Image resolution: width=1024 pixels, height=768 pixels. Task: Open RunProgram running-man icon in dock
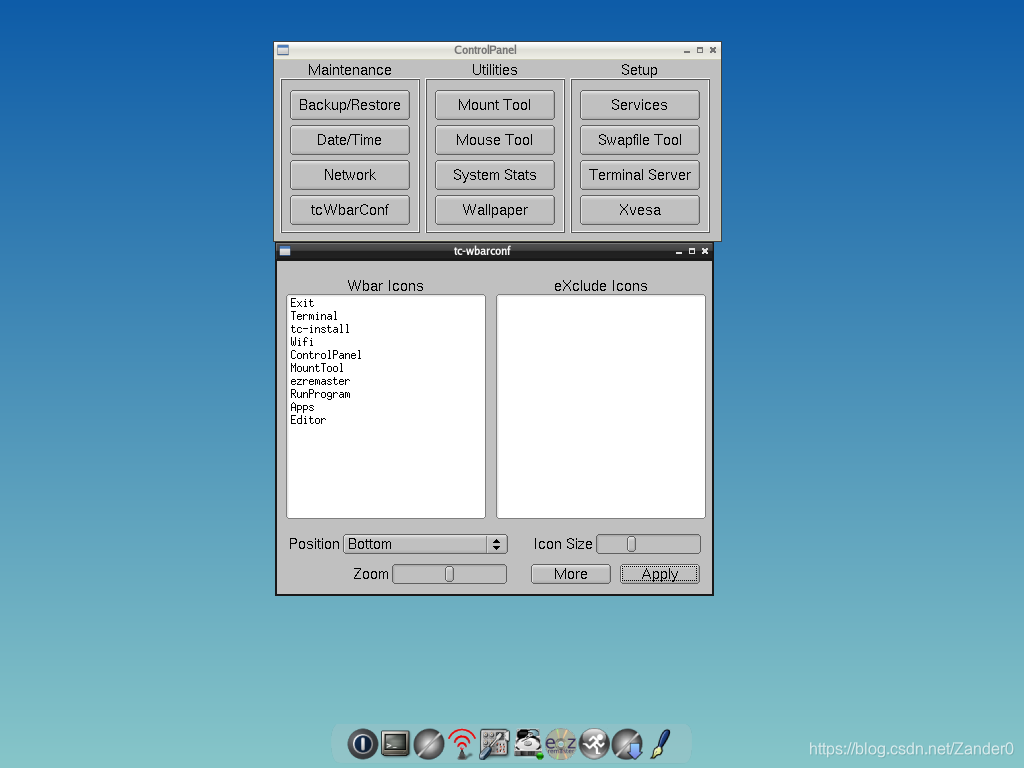tap(594, 744)
